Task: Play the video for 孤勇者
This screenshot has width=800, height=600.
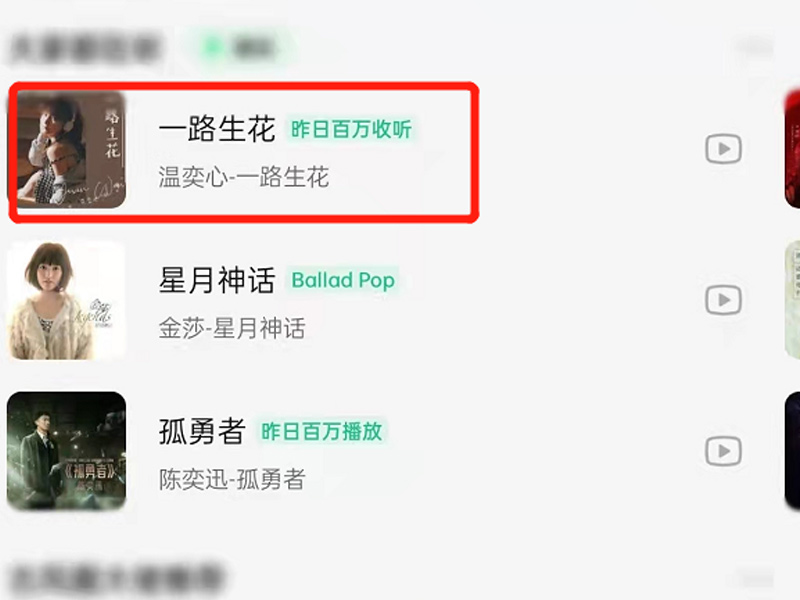Action: click(723, 451)
